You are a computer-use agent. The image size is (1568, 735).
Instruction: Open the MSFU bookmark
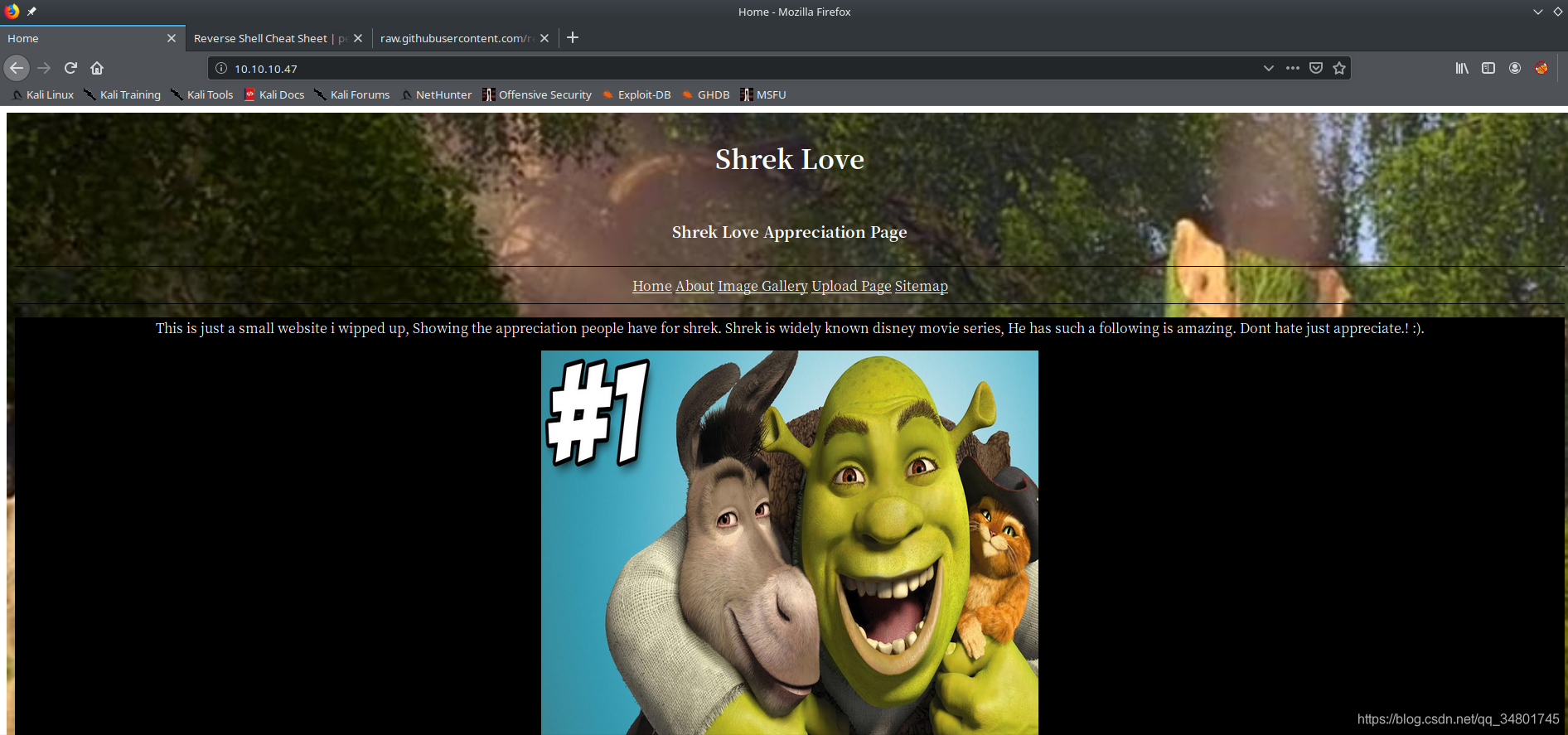763,94
